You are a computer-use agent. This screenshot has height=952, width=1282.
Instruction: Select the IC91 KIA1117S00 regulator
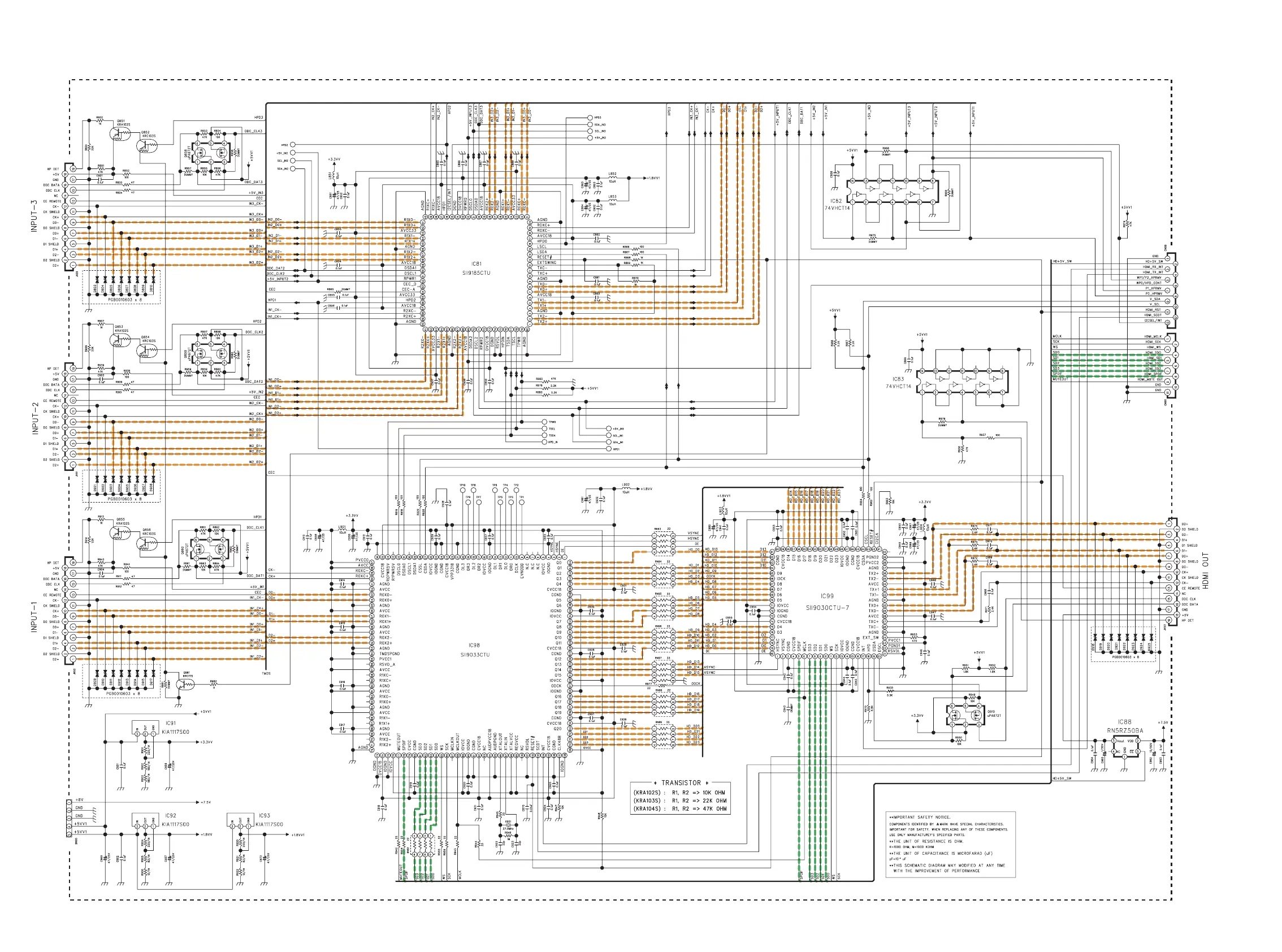[145, 728]
